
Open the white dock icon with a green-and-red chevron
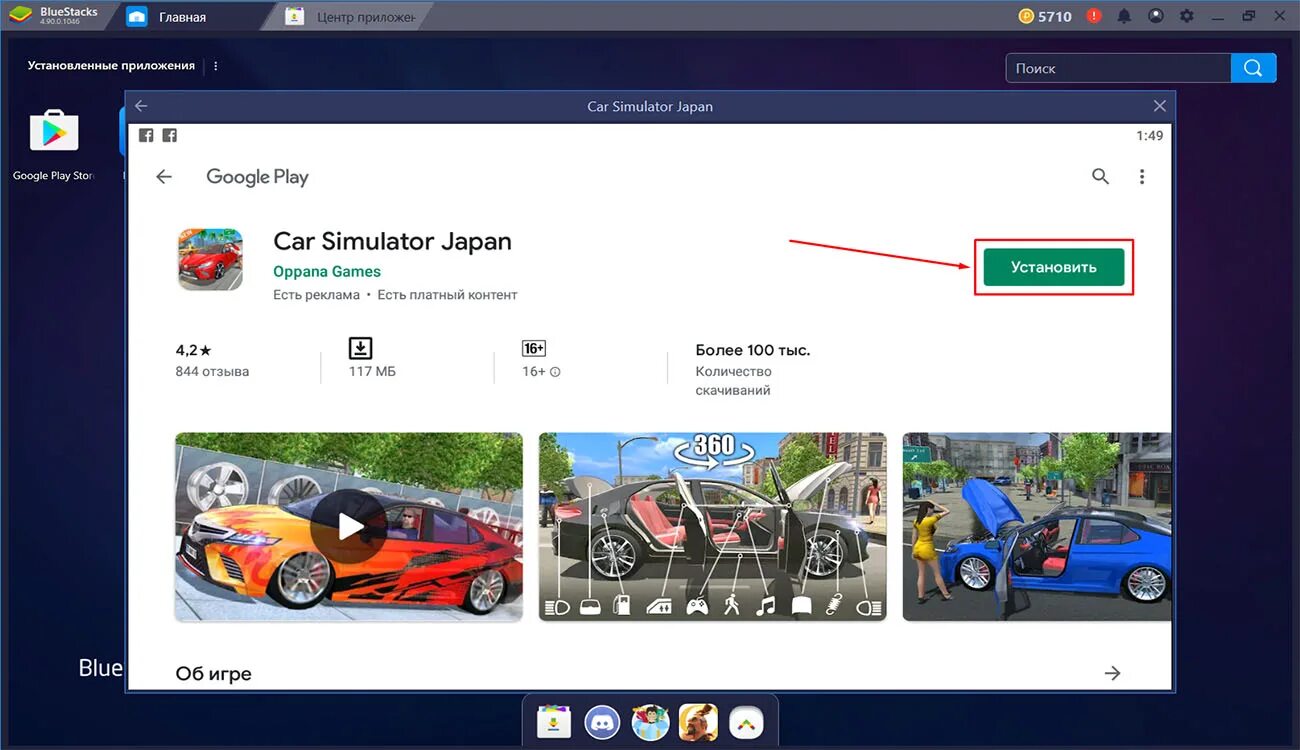point(746,721)
